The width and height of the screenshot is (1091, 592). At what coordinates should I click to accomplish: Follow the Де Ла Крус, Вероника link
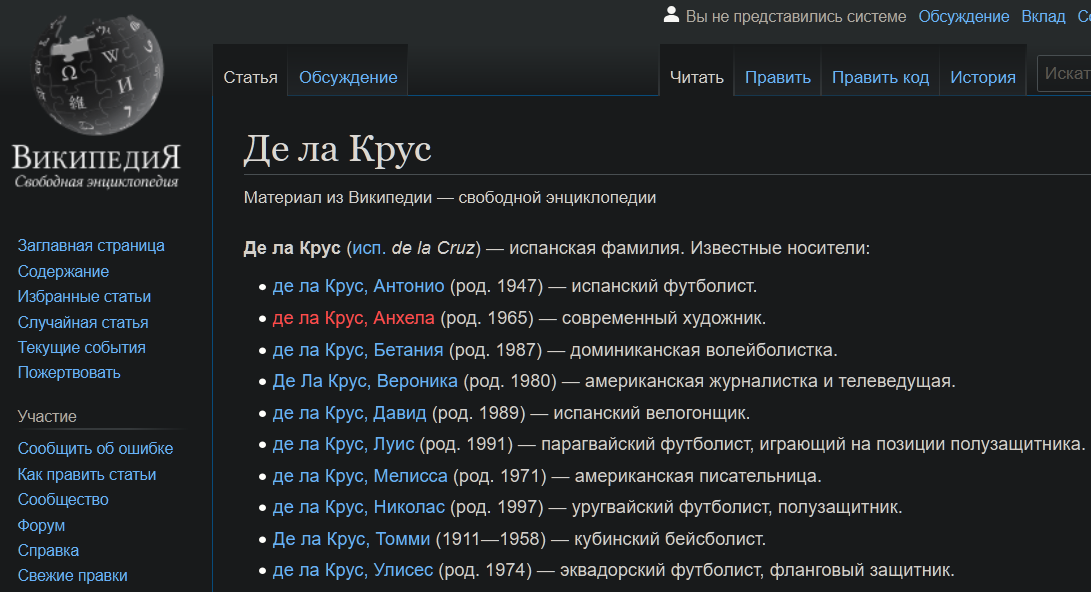[x=365, y=381]
